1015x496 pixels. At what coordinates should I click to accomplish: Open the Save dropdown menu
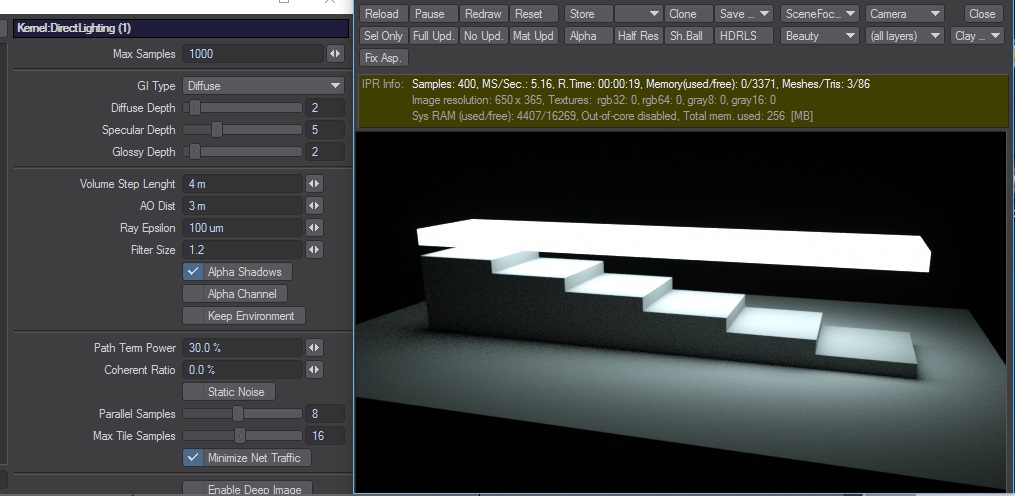tap(744, 14)
